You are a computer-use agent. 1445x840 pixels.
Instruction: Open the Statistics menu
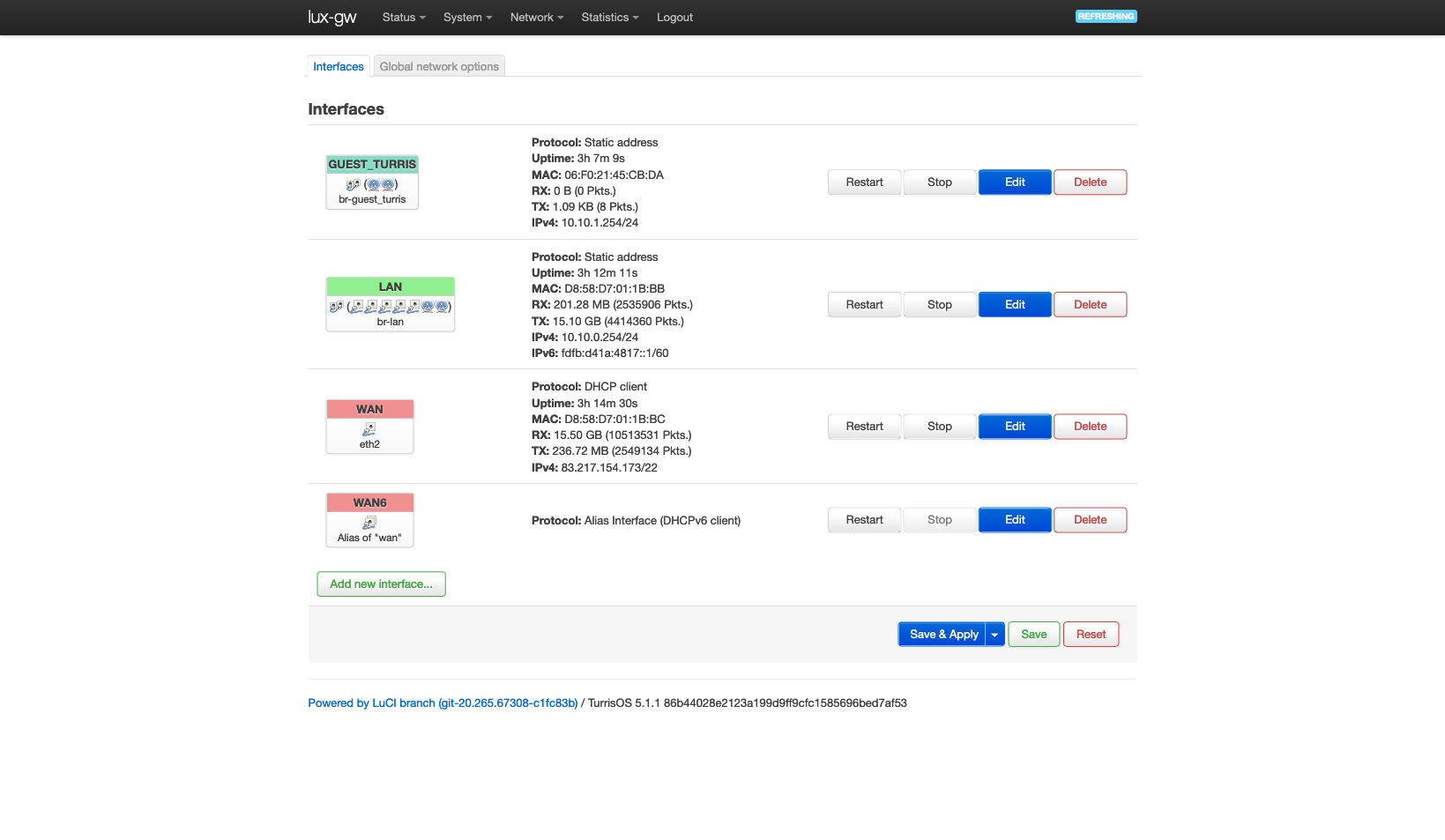(x=610, y=18)
